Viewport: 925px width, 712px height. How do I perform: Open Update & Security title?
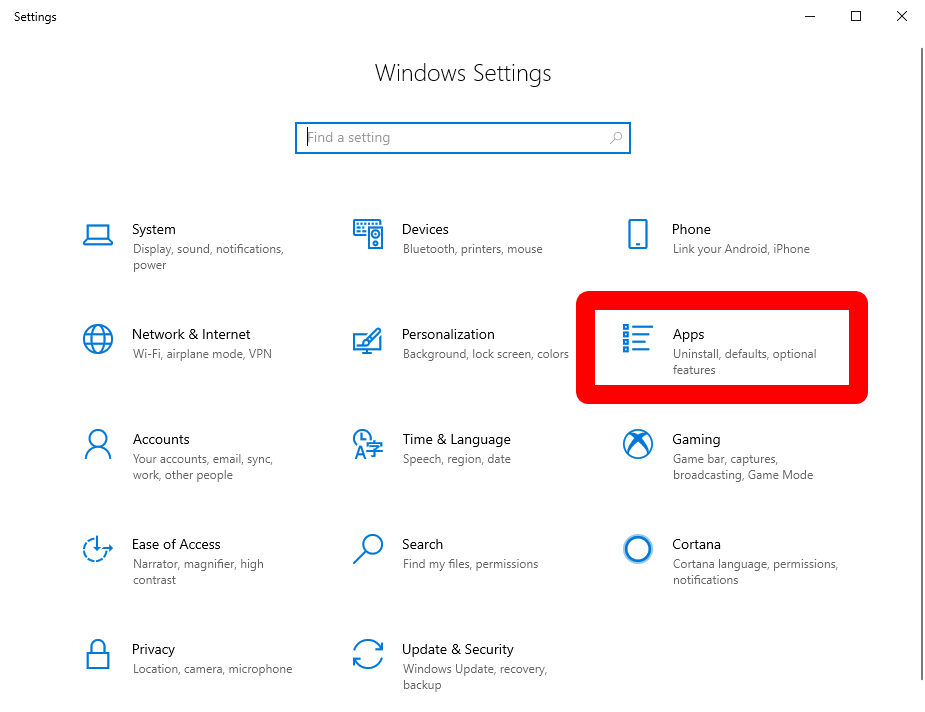point(458,649)
